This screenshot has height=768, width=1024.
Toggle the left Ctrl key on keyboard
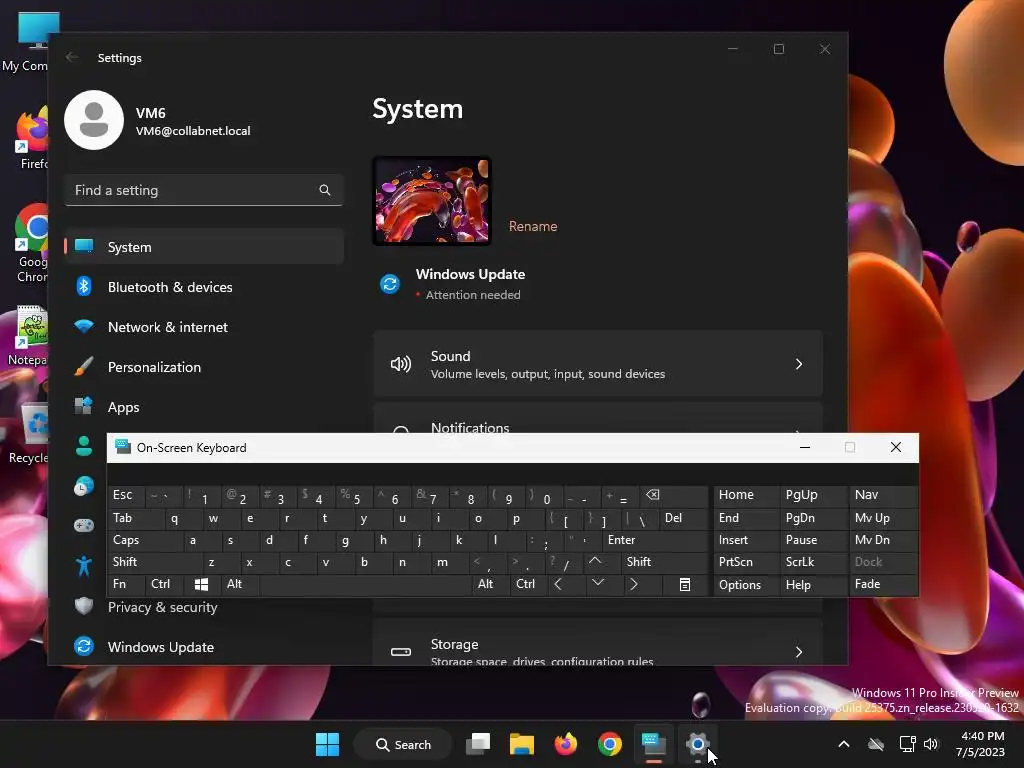tap(163, 584)
